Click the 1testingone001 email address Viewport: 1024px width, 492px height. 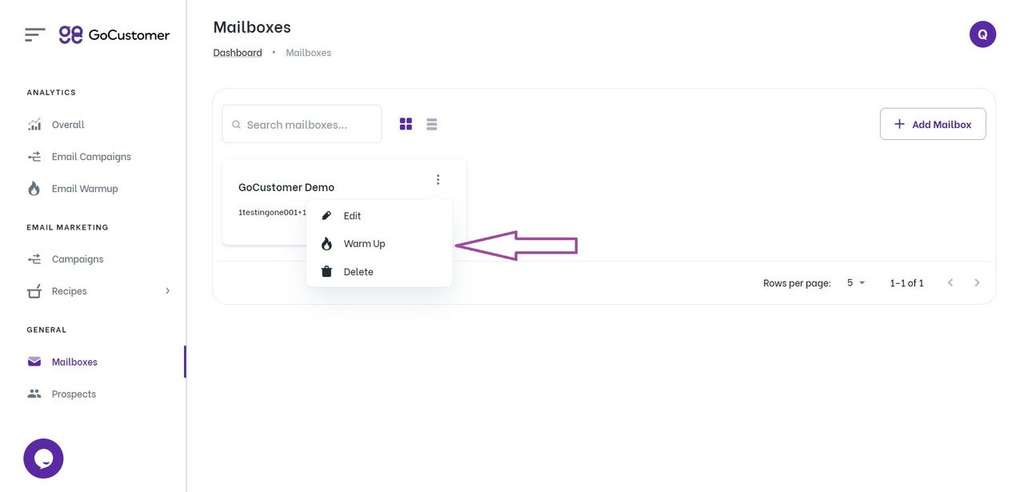pos(272,212)
